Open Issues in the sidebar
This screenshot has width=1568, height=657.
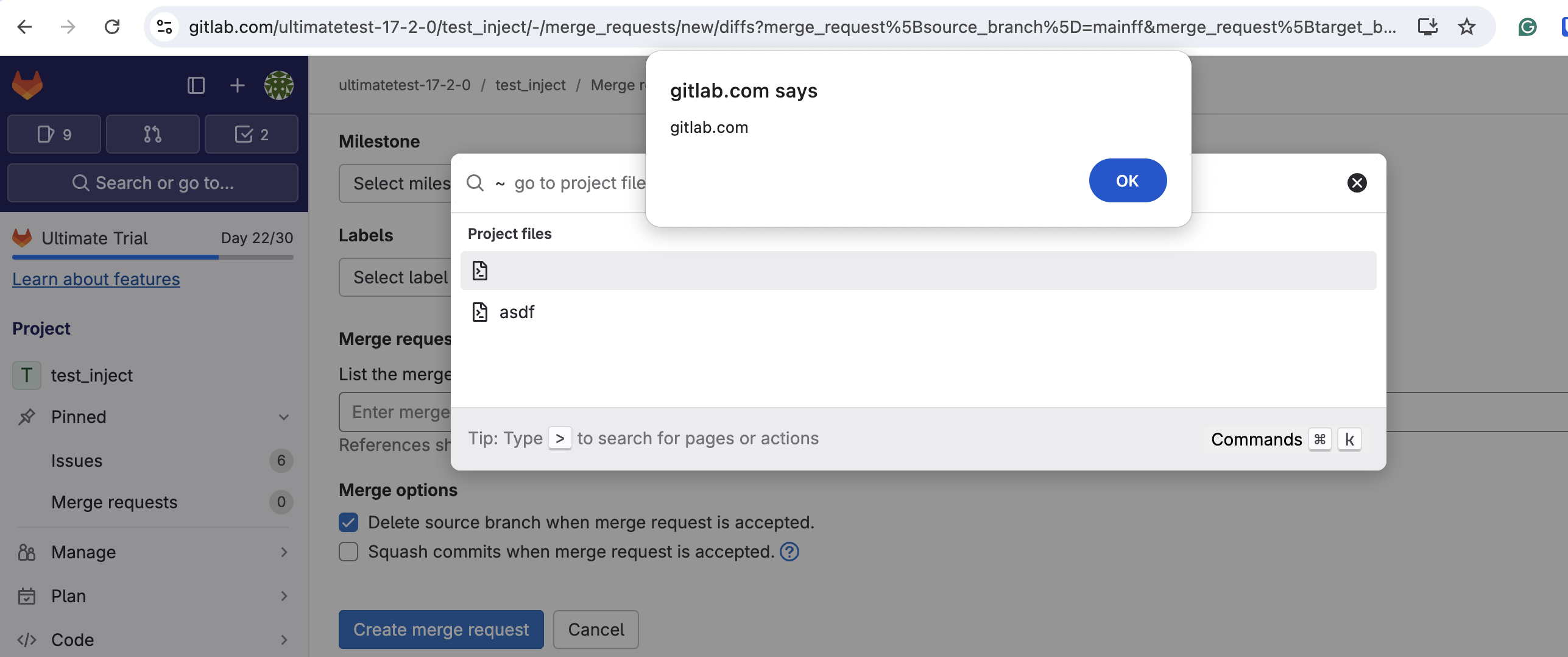77,461
